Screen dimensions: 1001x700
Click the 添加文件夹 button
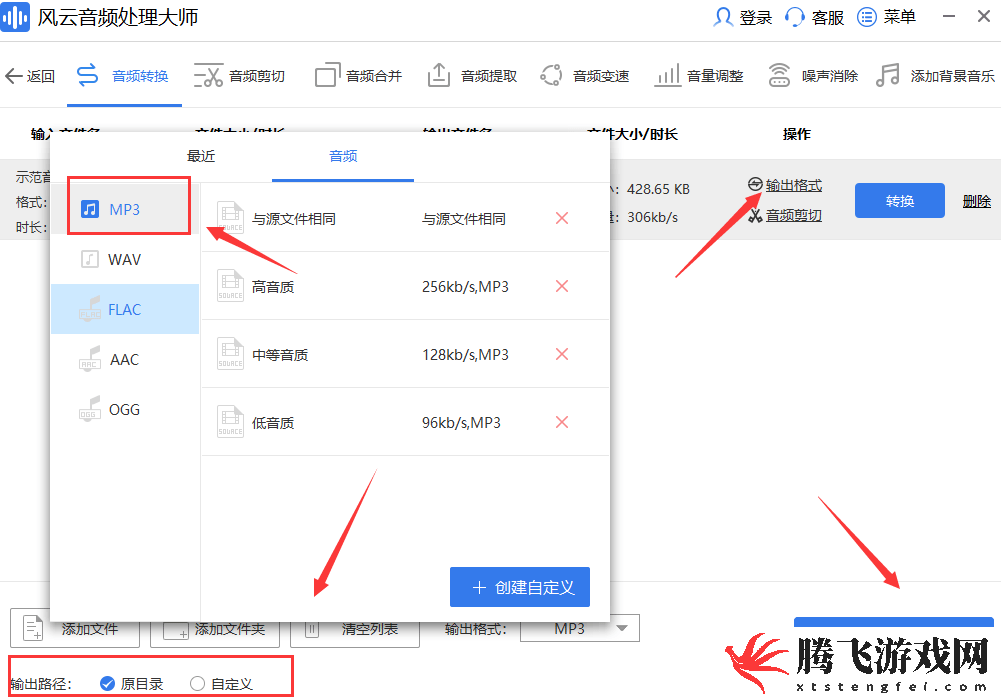pos(214,629)
